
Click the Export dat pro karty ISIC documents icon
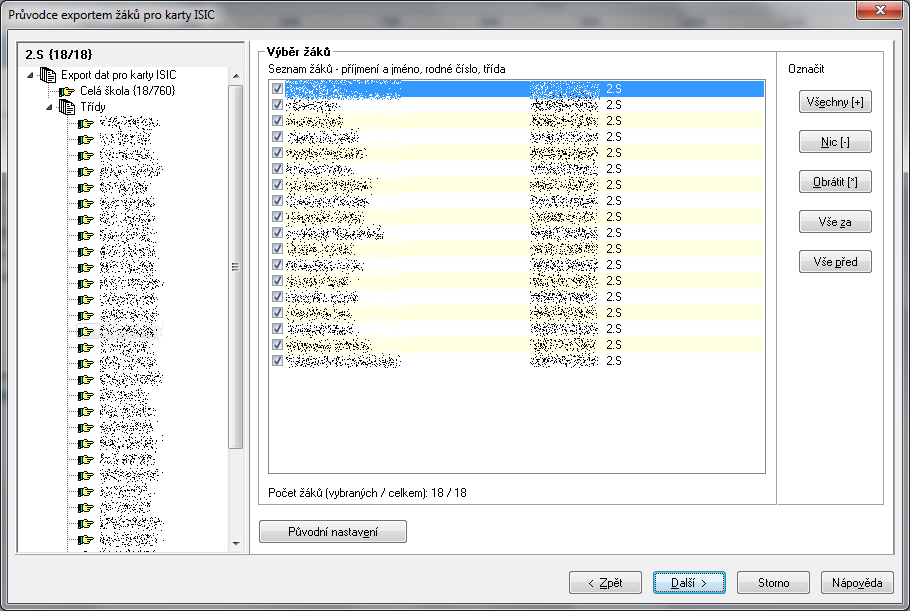pyautogui.click(x=48, y=75)
